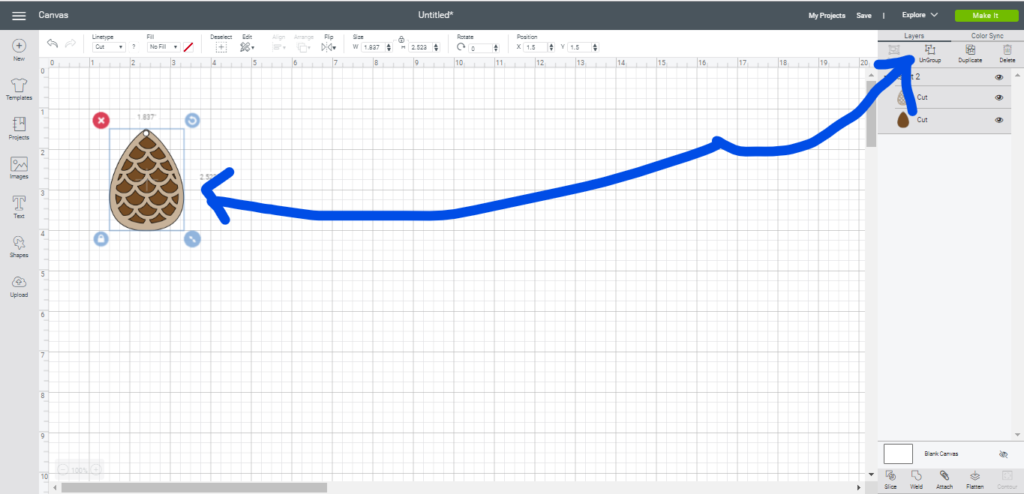
Task: Open the hamburger main menu
Action: (x=18, y=15)
